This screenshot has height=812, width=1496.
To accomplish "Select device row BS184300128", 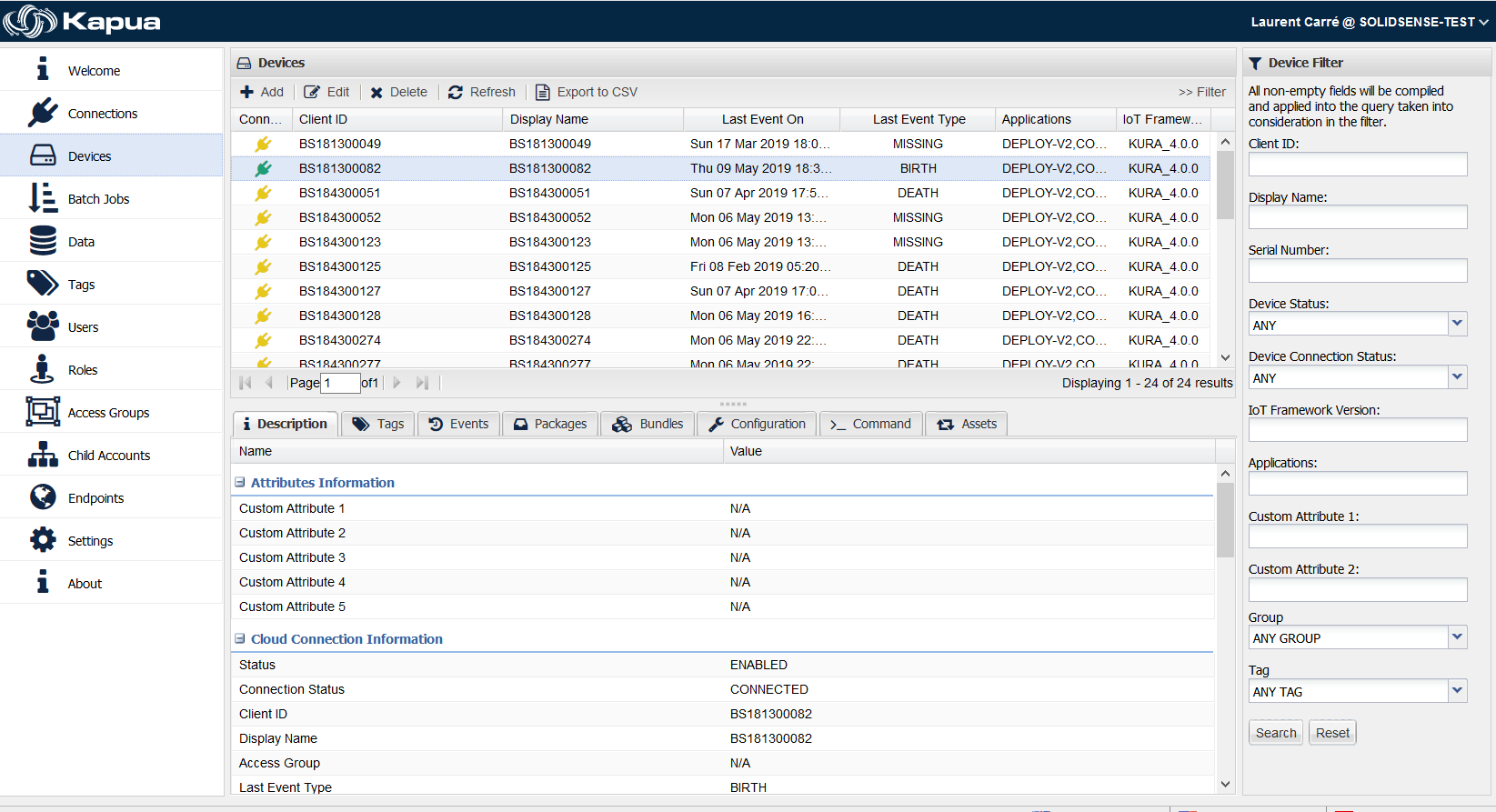I will click(x=722, y=316).
